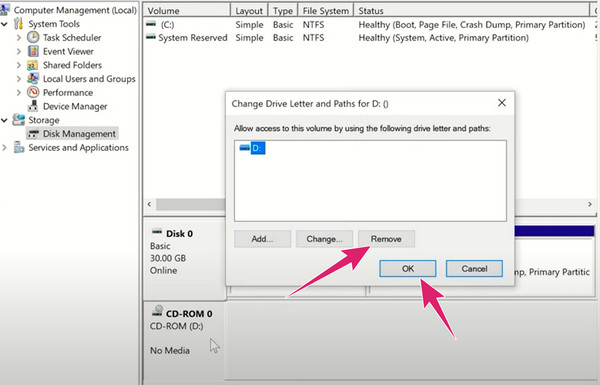Select Task Scheduler label in tree

(72, 38)
